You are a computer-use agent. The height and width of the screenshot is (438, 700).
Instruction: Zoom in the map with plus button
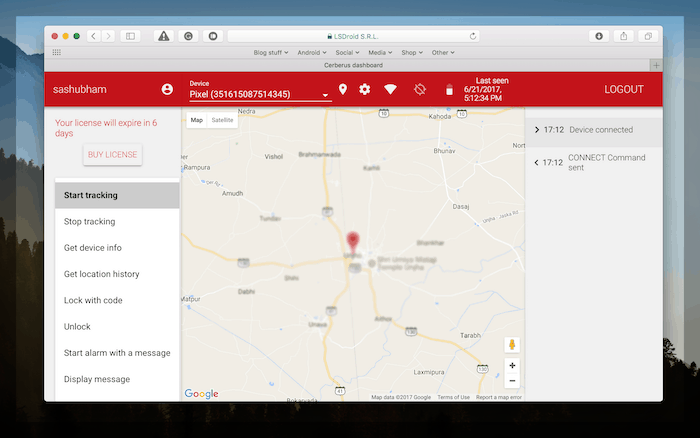512,366
